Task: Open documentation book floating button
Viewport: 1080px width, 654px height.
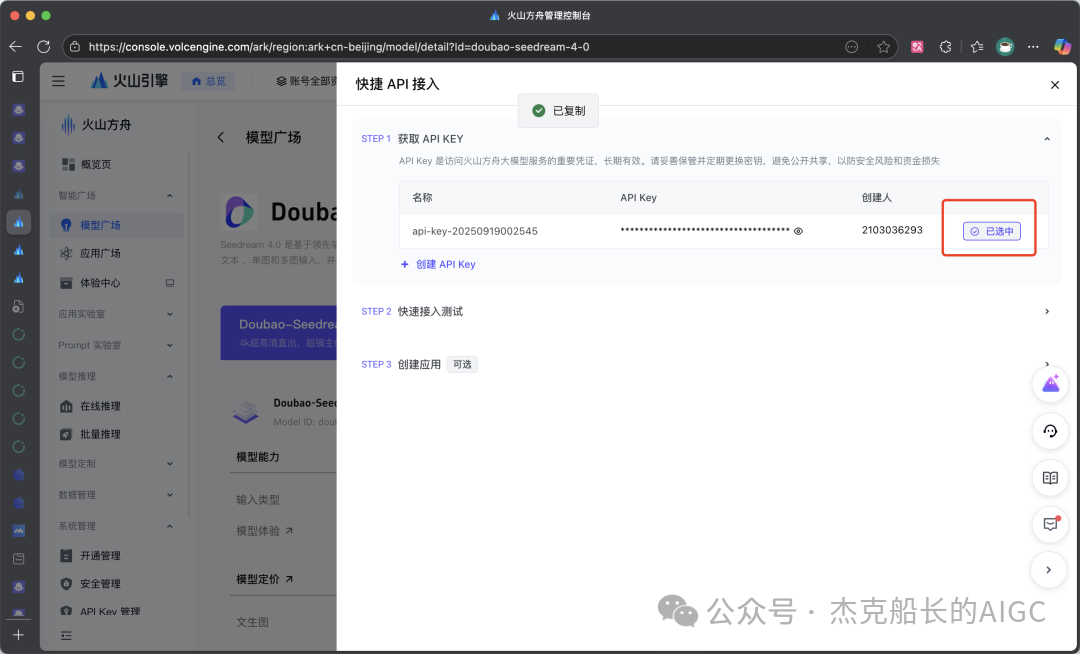Action: tap(1050, 478)
